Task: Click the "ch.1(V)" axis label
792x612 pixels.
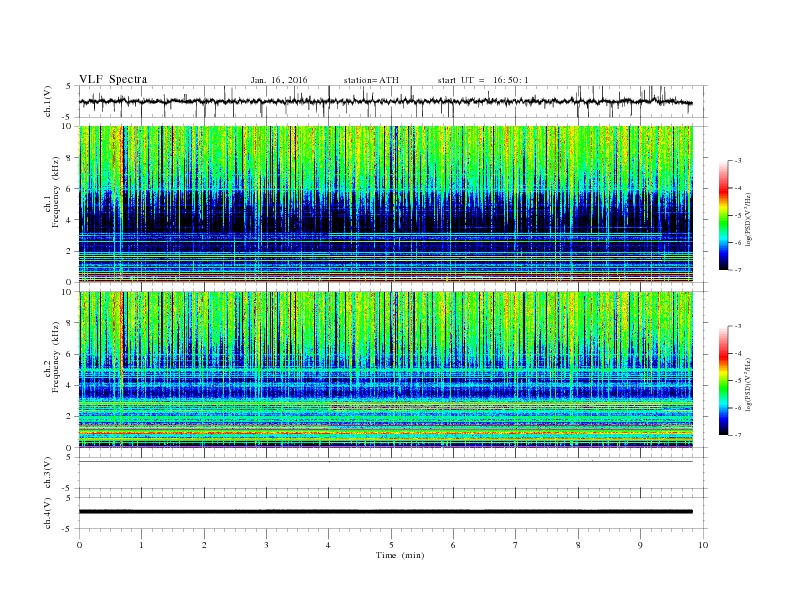Action: pos(48,102)
